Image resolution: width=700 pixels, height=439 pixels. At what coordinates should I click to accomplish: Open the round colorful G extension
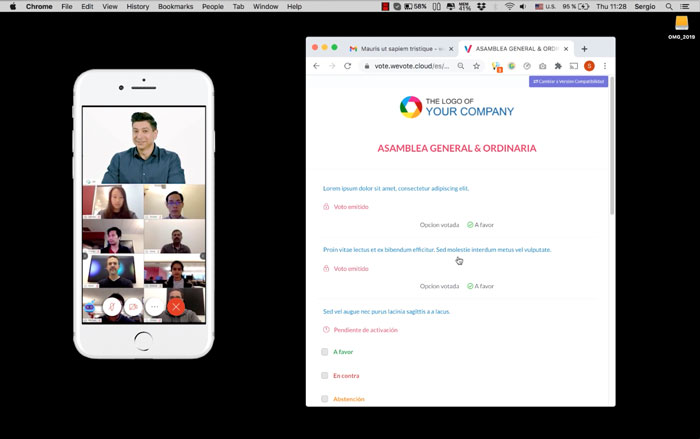click(x=512, y=66)
